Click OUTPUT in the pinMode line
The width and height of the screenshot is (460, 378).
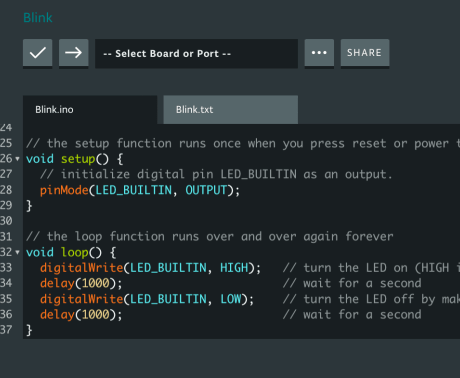pos(206,190)
